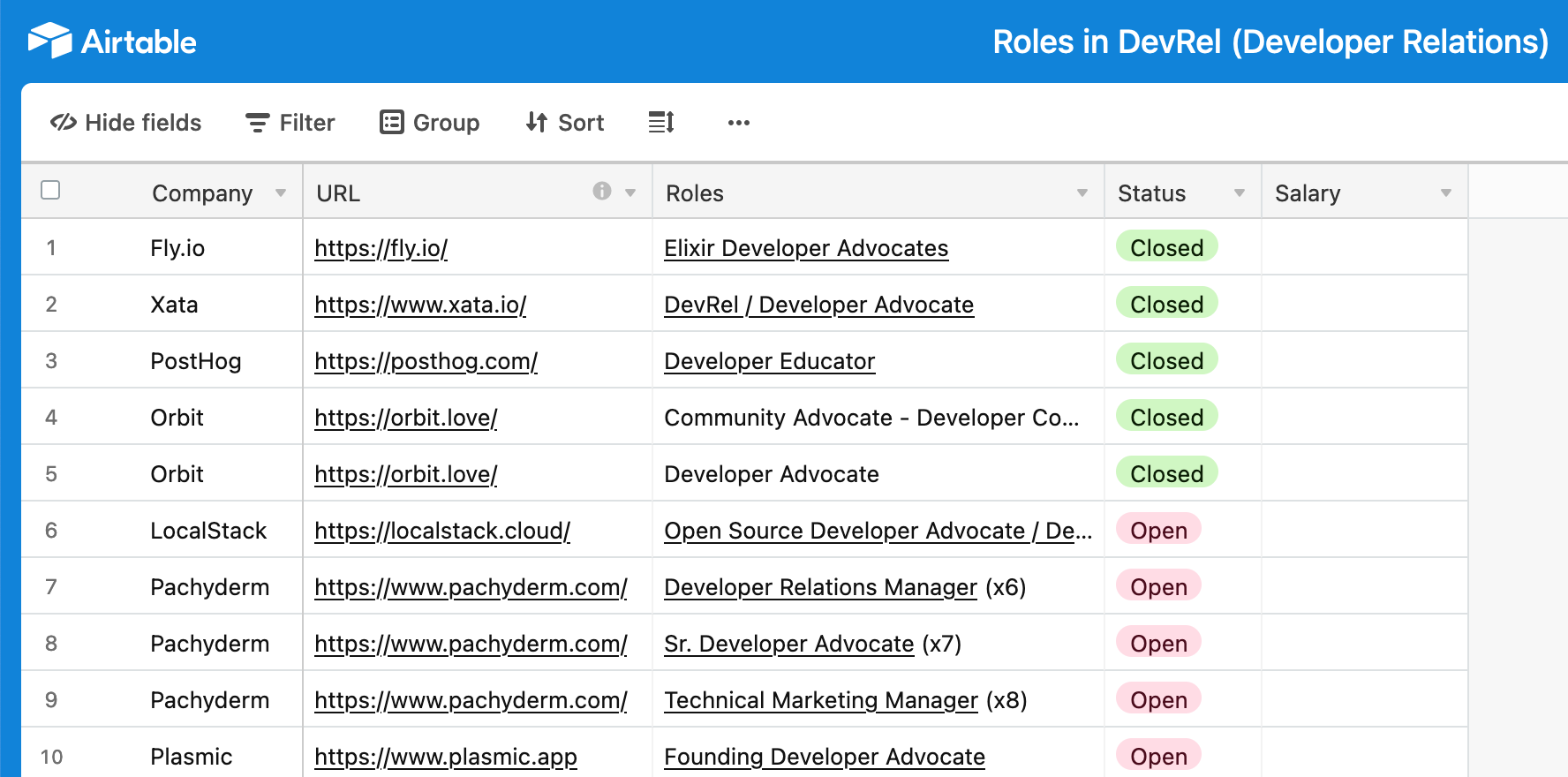
Task: Select the Fly.io company cell
Action: click(177, 248)
